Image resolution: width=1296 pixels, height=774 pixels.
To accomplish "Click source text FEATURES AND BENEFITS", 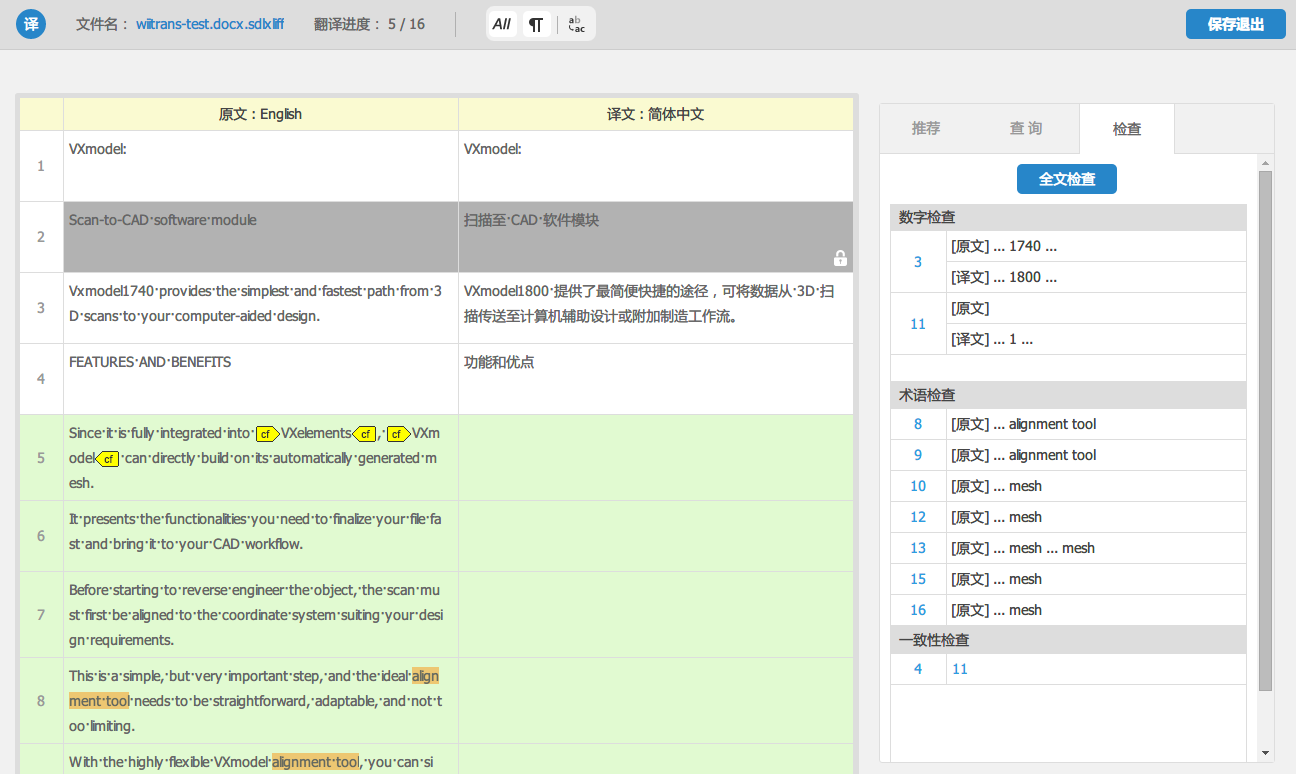I will pyautogui.click(x=150, y=362).
